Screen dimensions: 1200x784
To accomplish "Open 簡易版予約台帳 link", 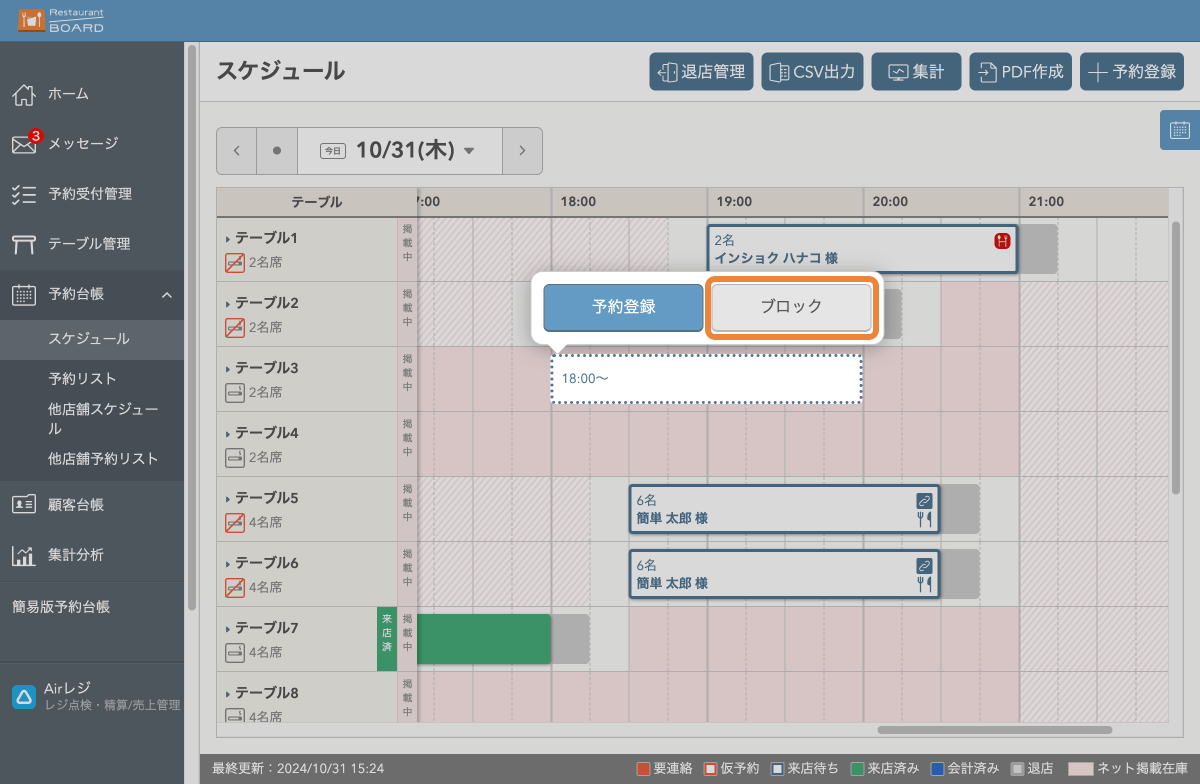I will [x=61, y=606].
